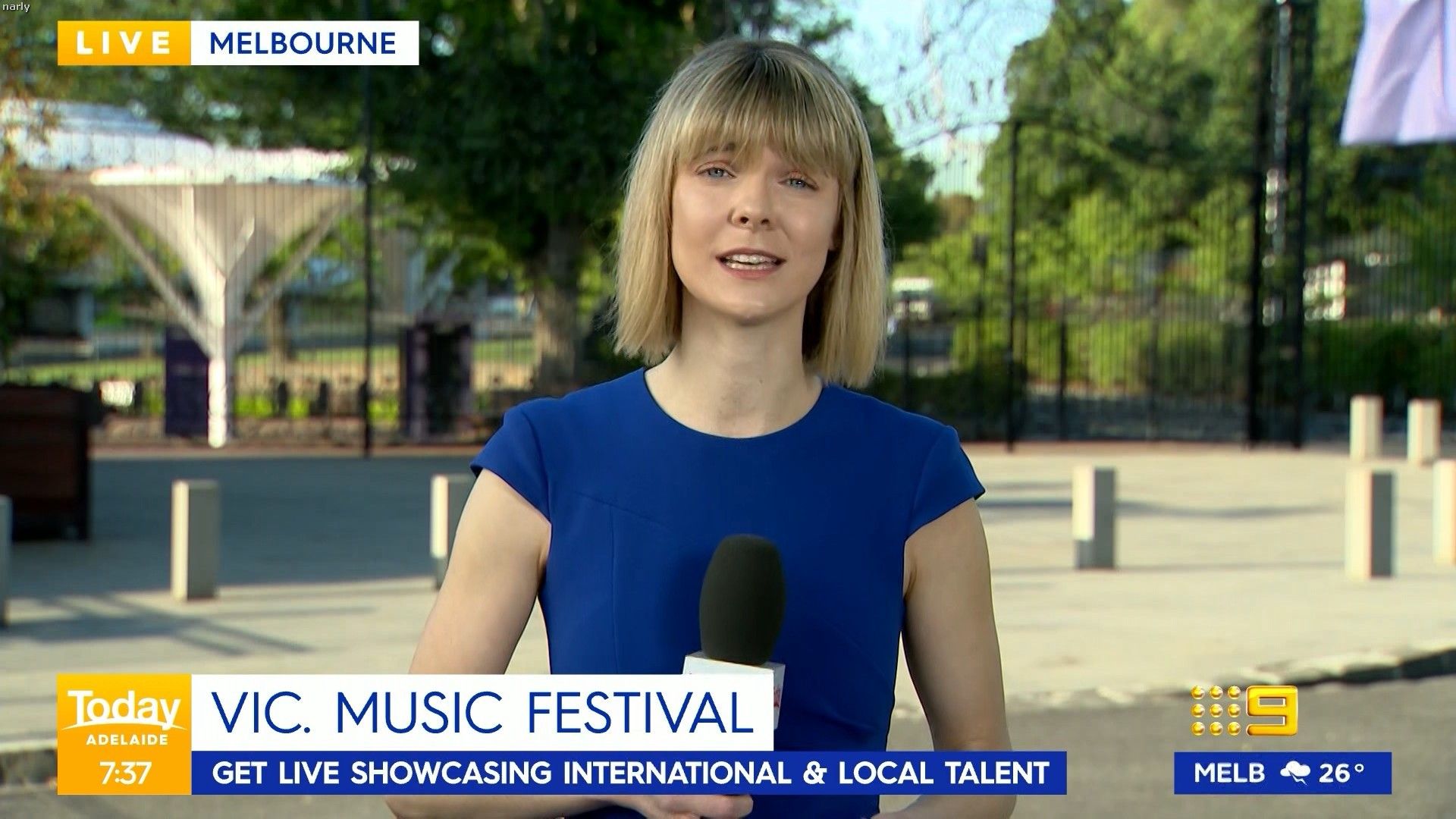Screen dimensions: 1456x819
Task: Click the 'narly' watermark text
Action: click(x=16, y=8)
